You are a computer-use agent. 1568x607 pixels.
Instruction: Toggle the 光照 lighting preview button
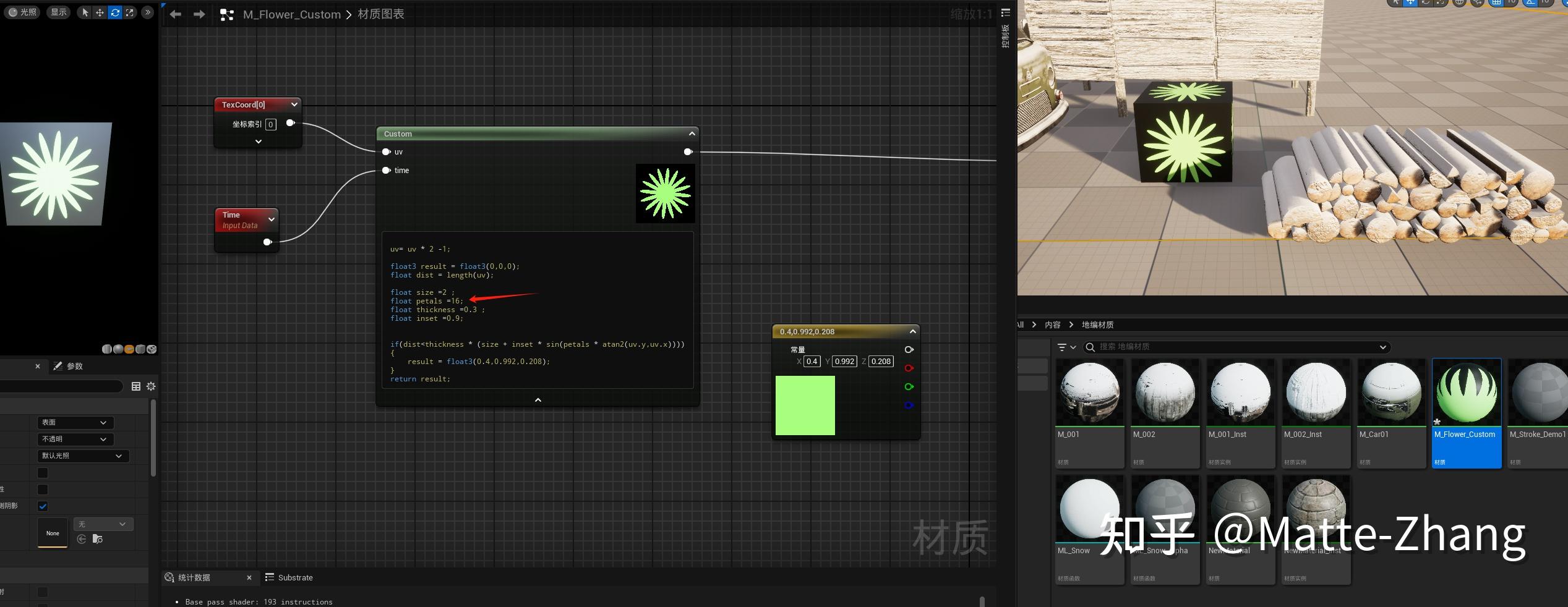(x=23, y=12)
